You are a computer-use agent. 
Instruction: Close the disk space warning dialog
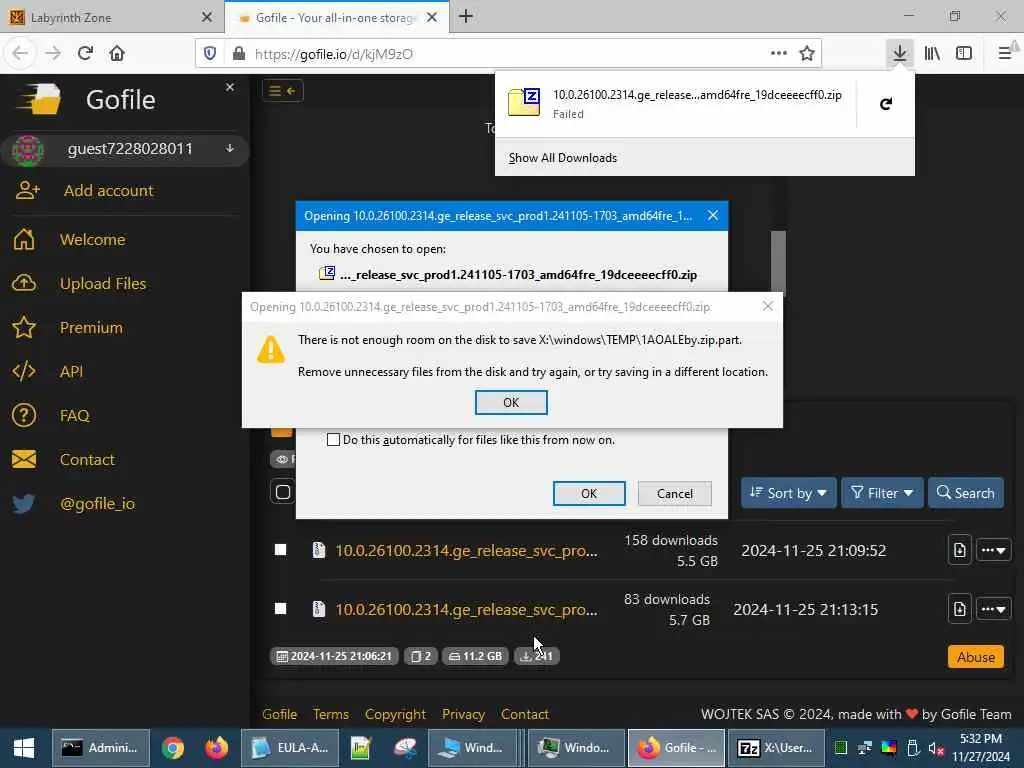coord(768,306)
